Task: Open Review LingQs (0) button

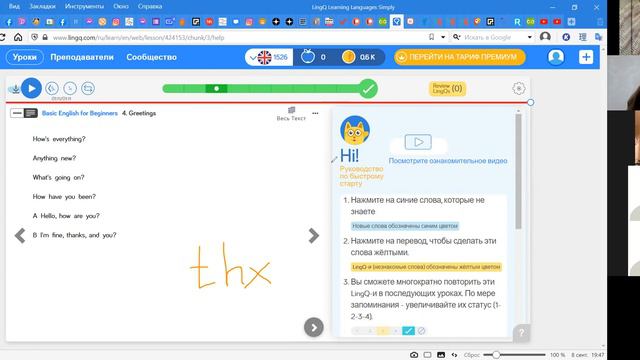Action: coord(447,89)
